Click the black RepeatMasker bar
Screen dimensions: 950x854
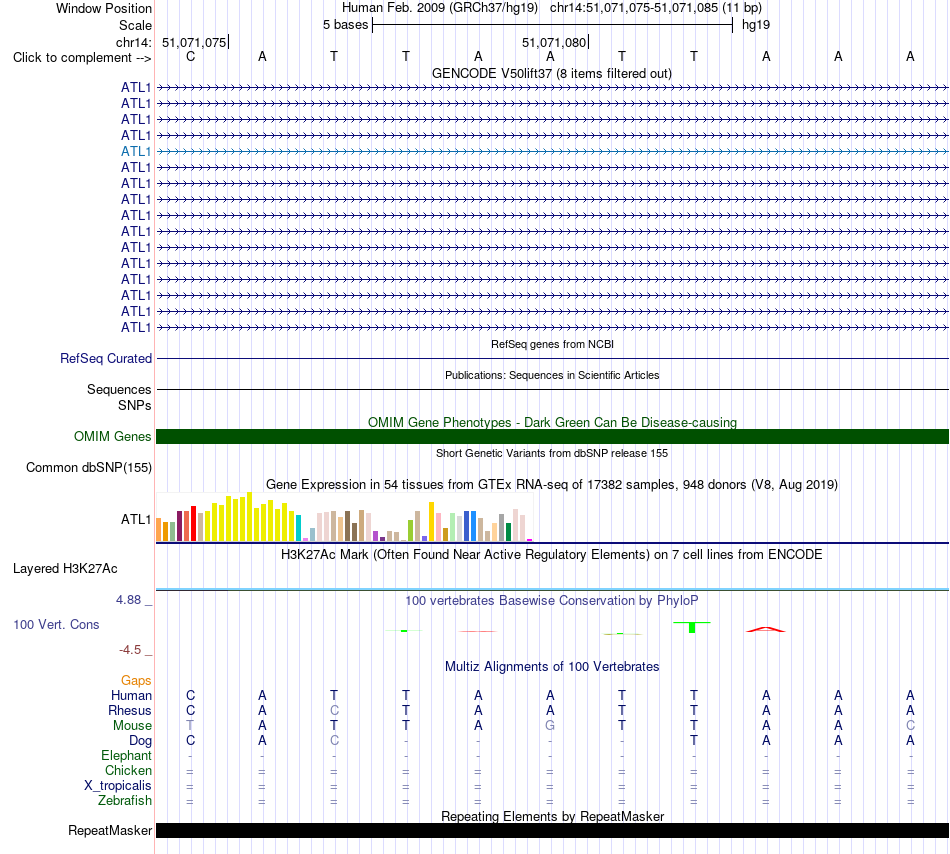(x=553, y=830)
